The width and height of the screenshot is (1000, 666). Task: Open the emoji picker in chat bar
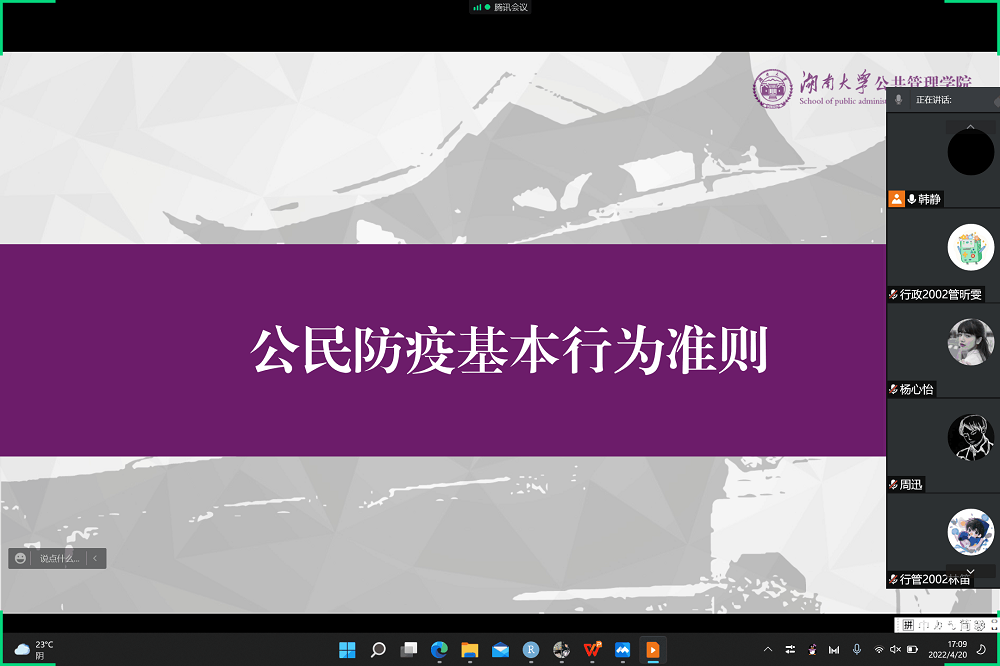[21, 558]
